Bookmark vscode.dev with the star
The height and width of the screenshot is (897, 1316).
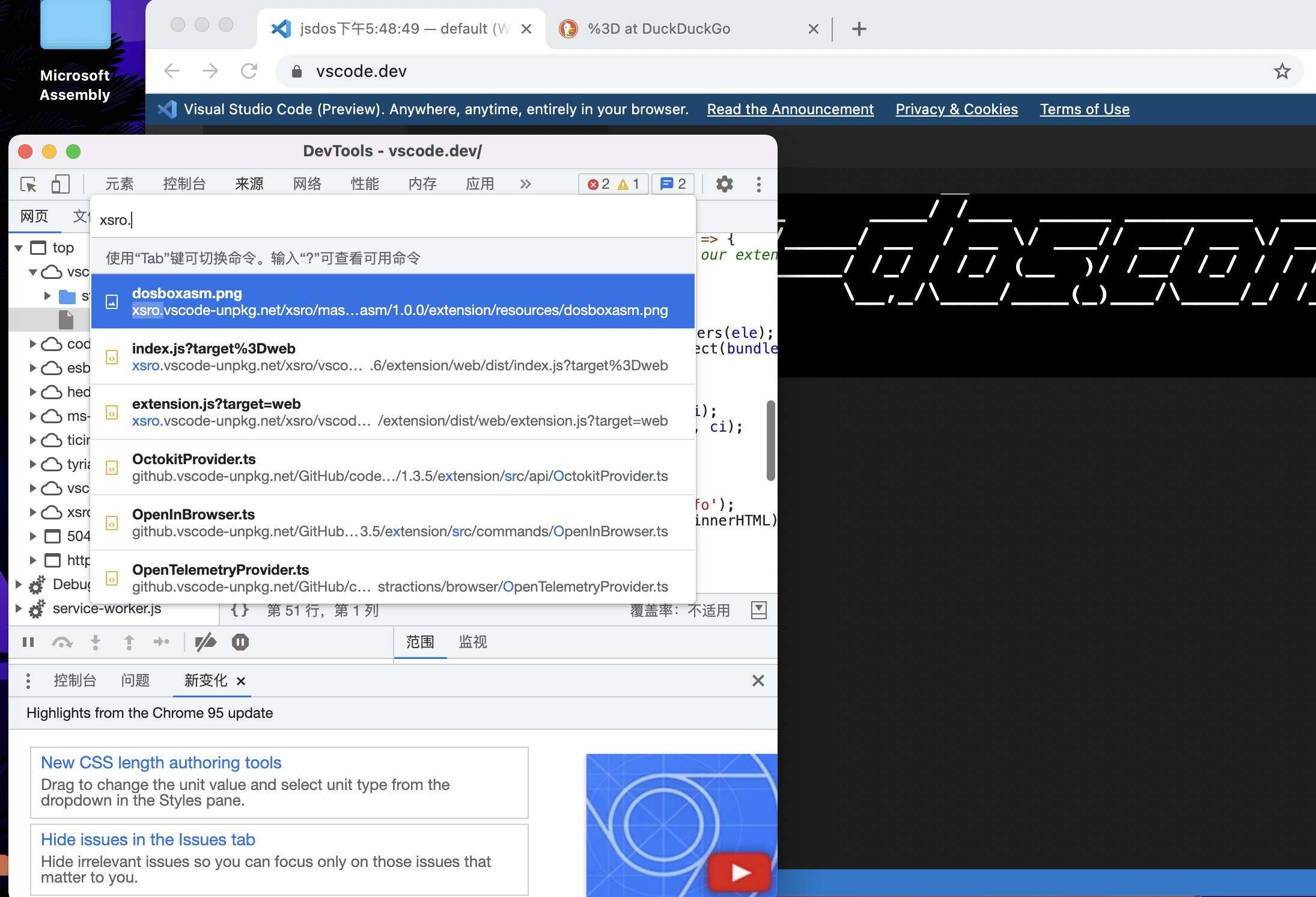click(x=1283, y=71)
